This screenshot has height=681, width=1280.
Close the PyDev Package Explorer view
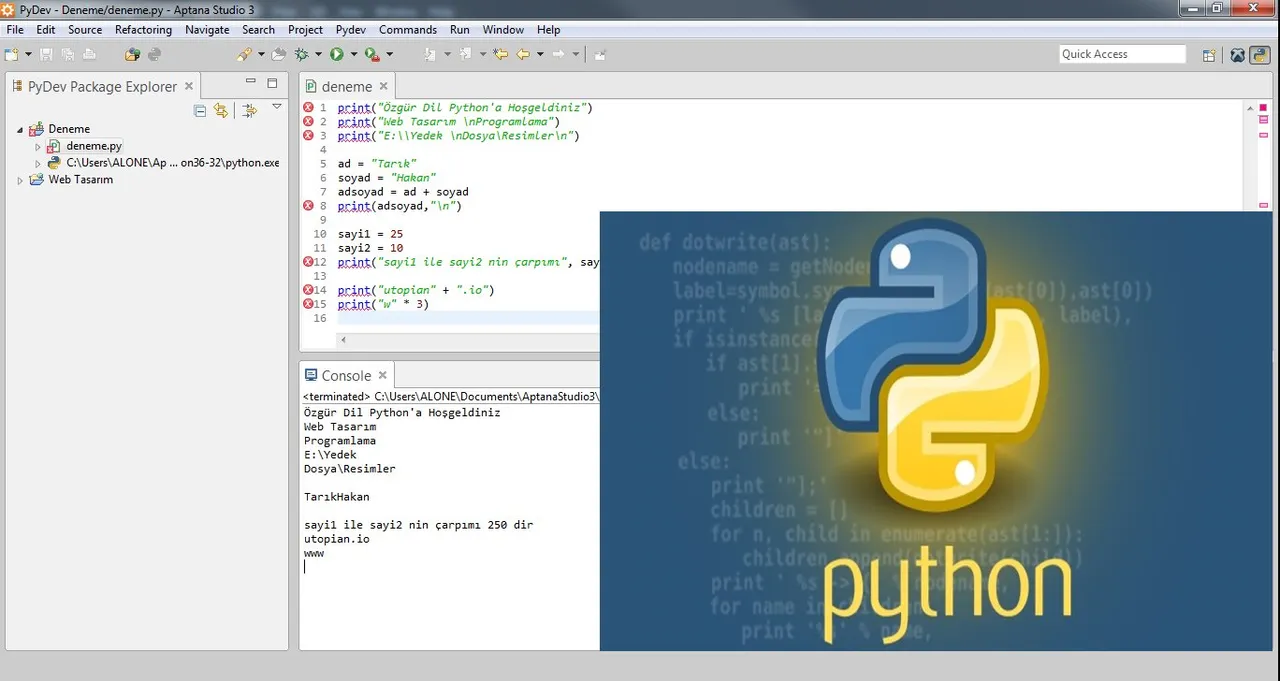[x=189, y=87]
